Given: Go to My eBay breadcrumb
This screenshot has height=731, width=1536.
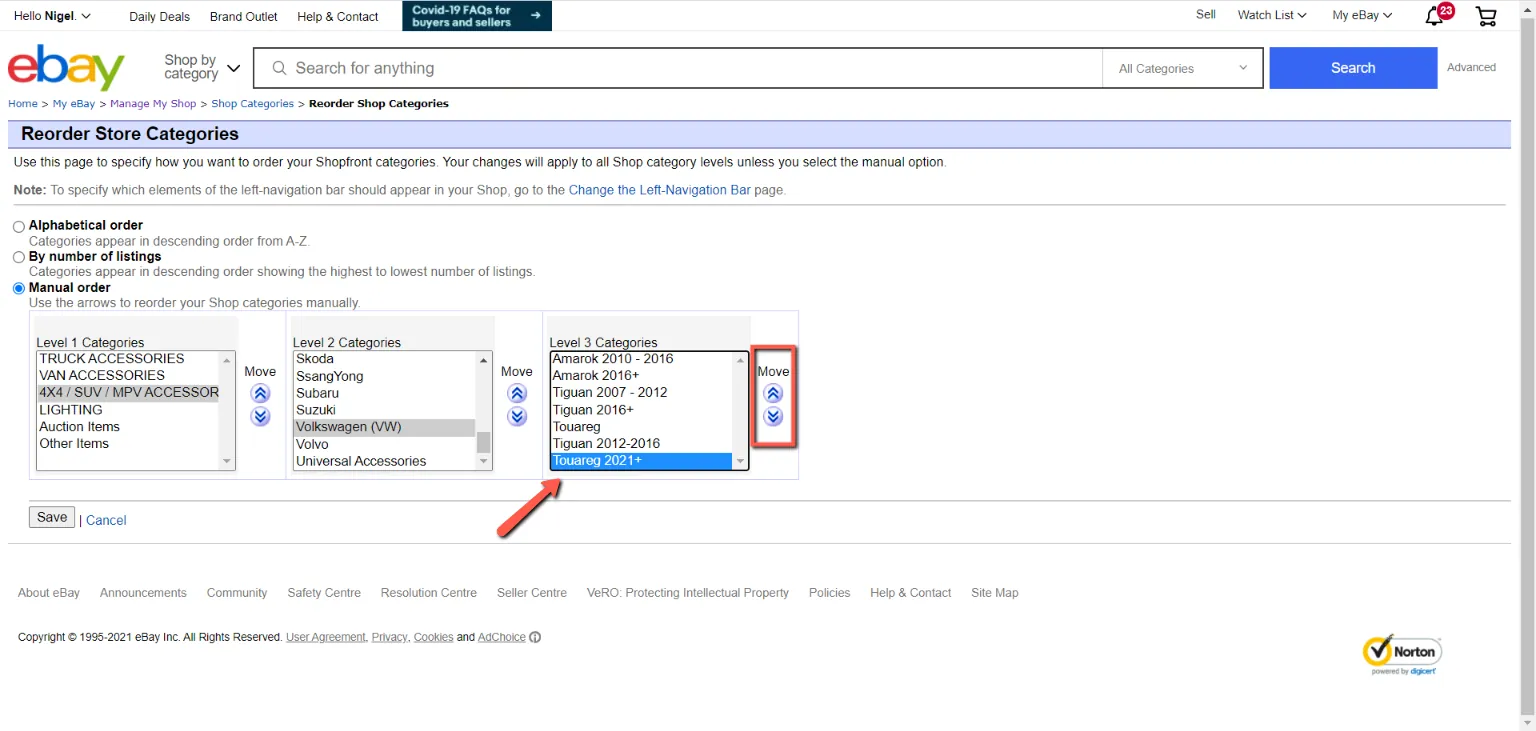Looking at the screenshot, I should pyautogui.click(x=74, y=104).
